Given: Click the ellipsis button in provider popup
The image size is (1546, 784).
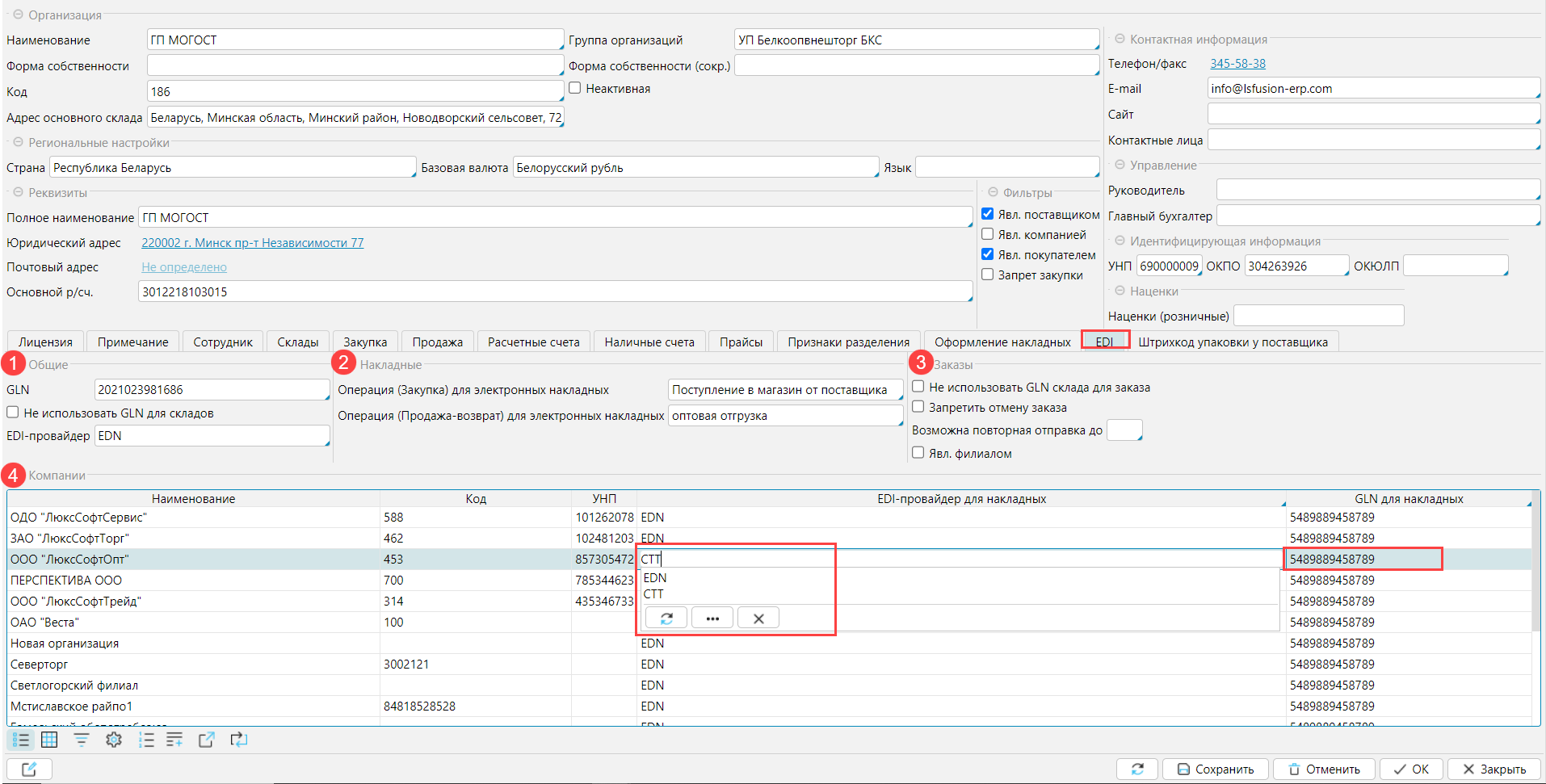Looking at the screenshot, I should (712, 618).
